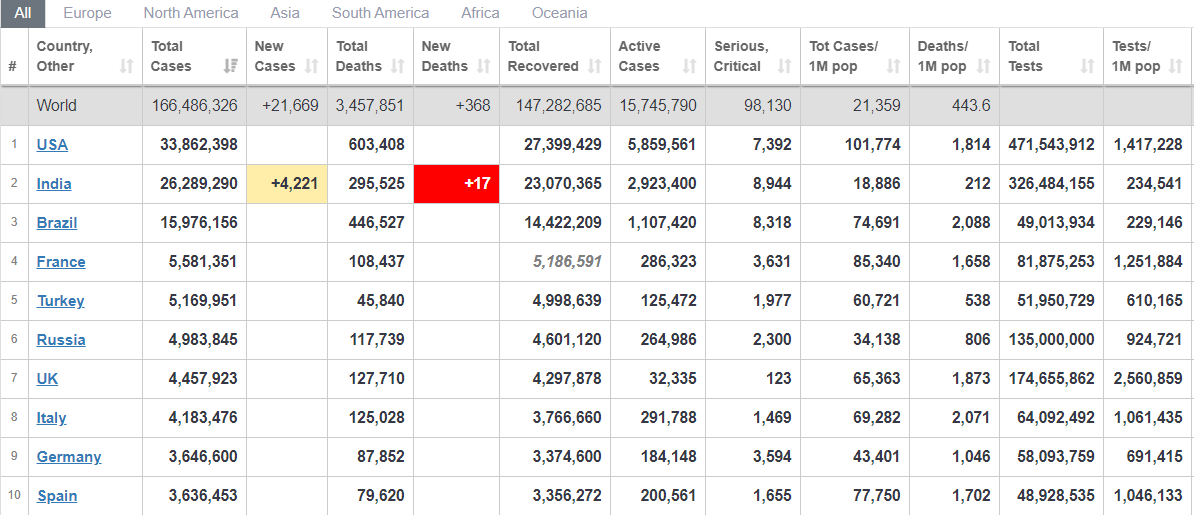Click sort icon in Total Cases header
This screenshot has height=515, width=1194.
pyautogui.click(x=231, y=66)
